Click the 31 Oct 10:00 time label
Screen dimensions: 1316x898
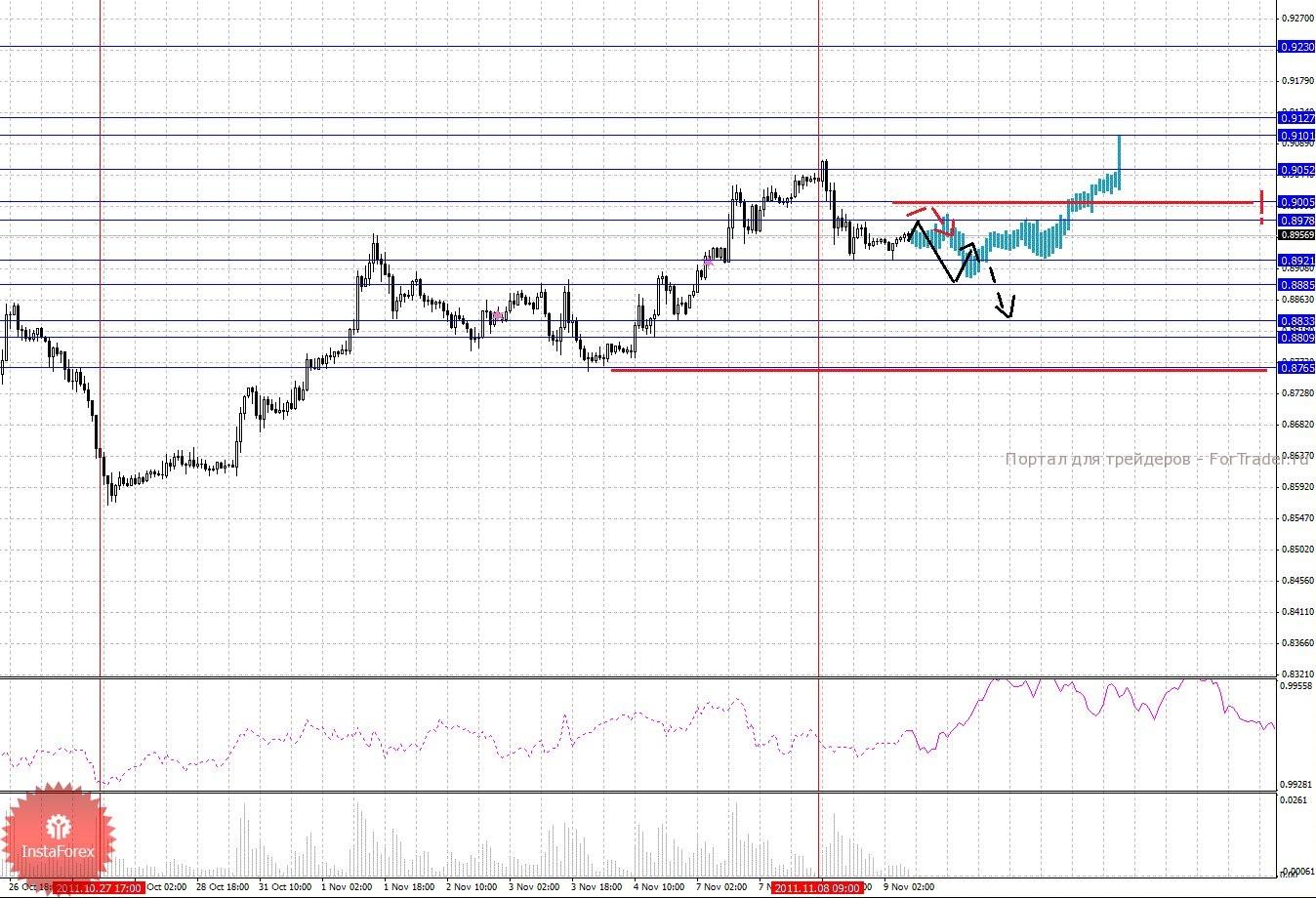(285, 888)
